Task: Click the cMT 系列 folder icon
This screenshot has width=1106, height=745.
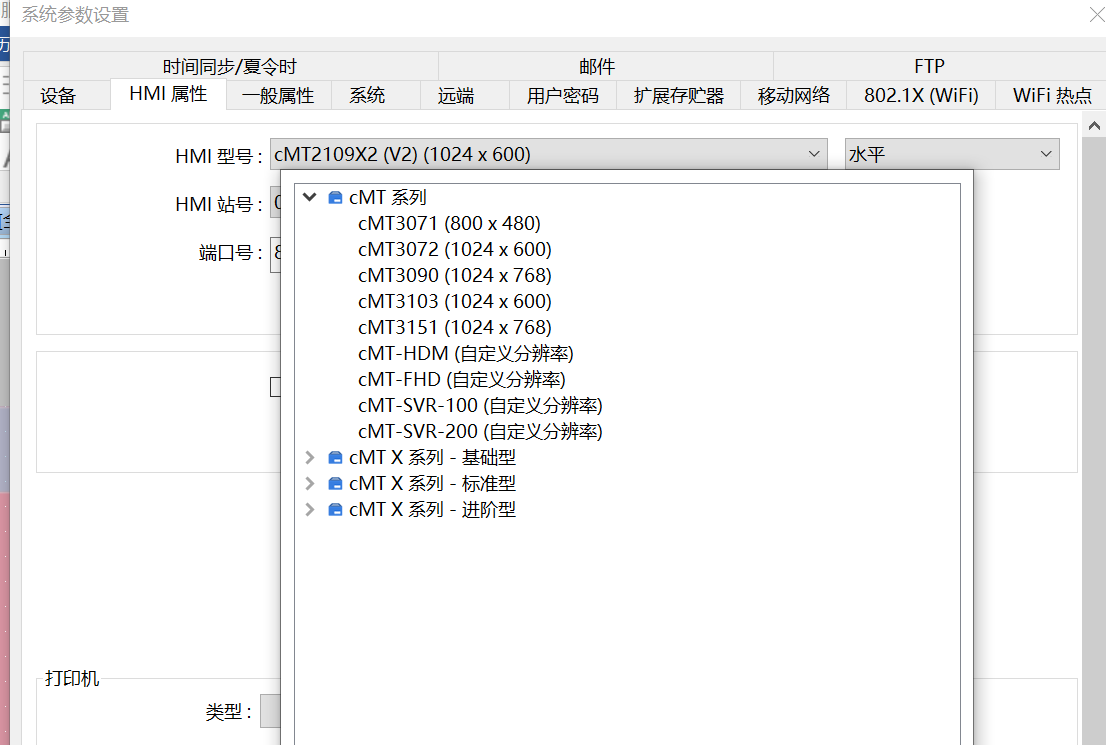Action: (336, 198)
